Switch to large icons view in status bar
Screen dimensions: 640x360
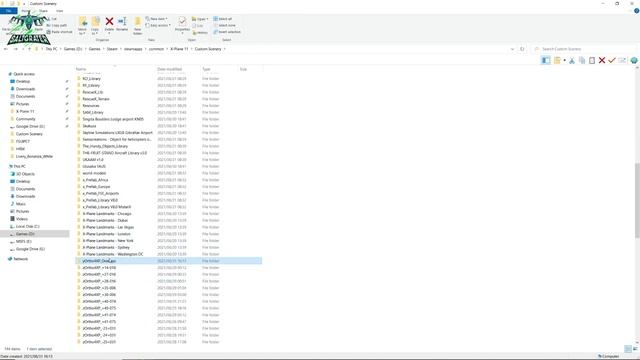click(x=635, y=349)
